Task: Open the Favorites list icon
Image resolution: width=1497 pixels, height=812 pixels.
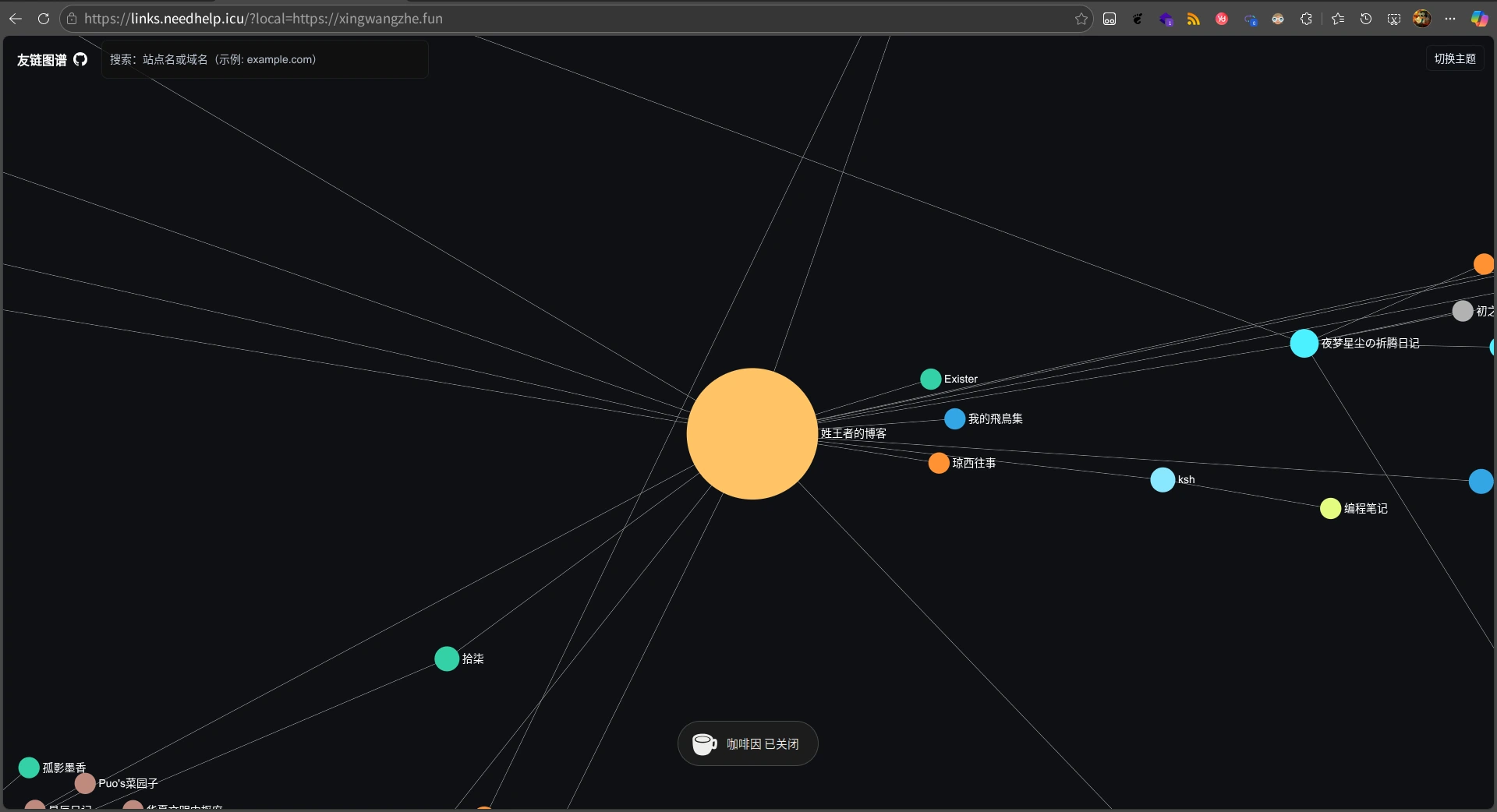Action: pyautogui.click(x=1338, y=19)
